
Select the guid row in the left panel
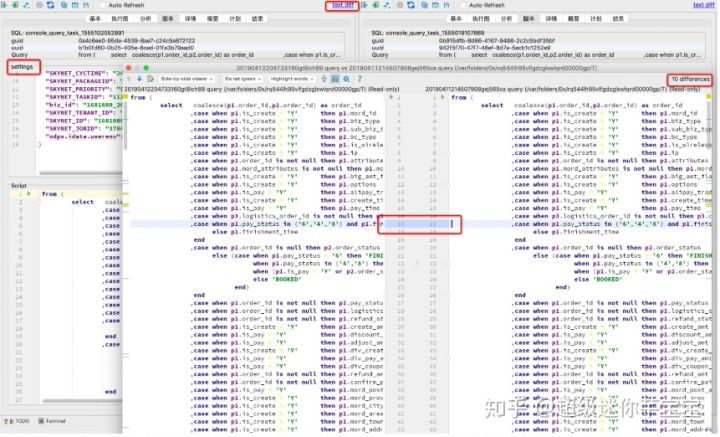tap(176, 41)
